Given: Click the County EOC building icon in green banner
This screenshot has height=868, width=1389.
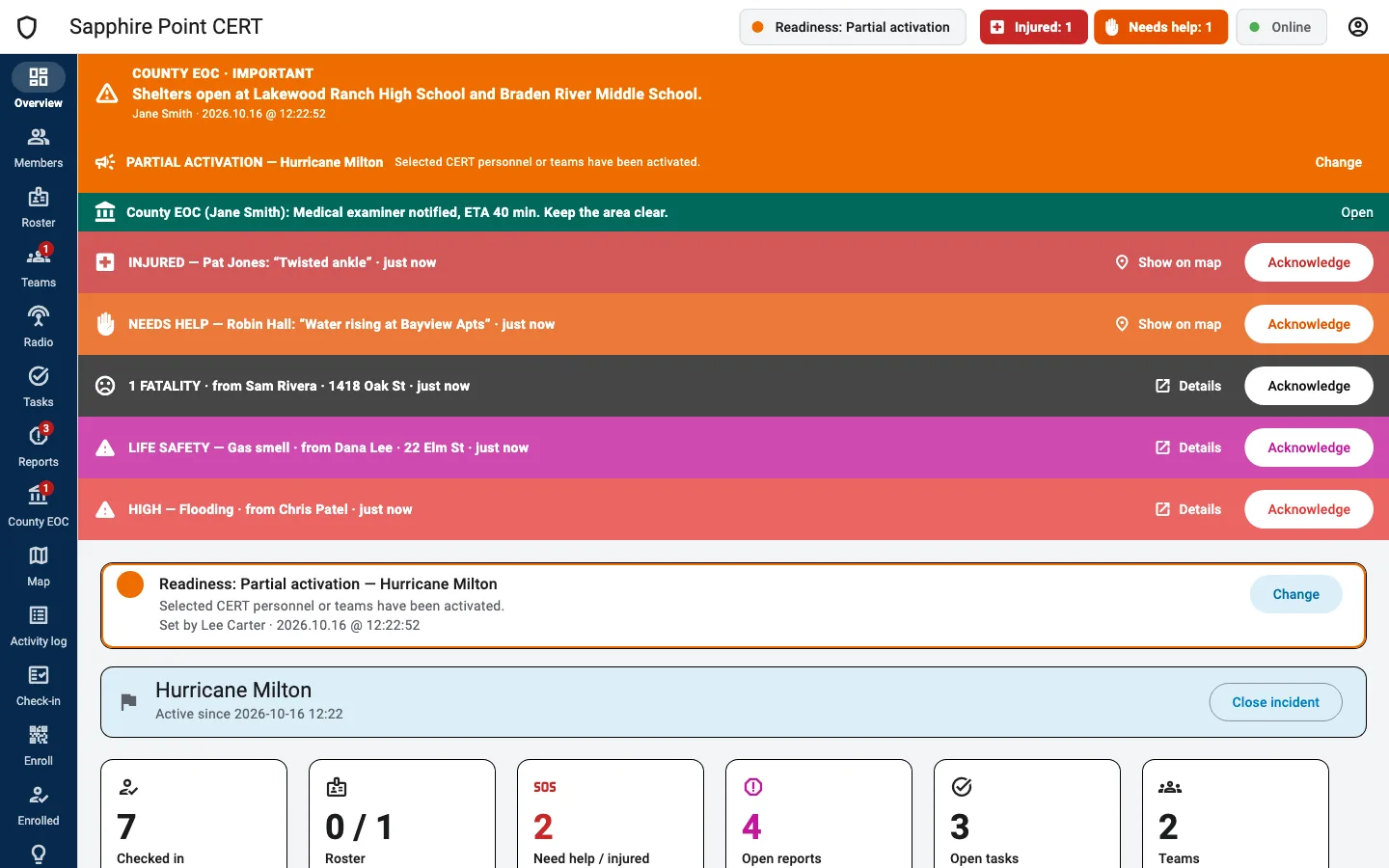Looking at the screenshot, I should pyautogui.click(x=105, y=212).
